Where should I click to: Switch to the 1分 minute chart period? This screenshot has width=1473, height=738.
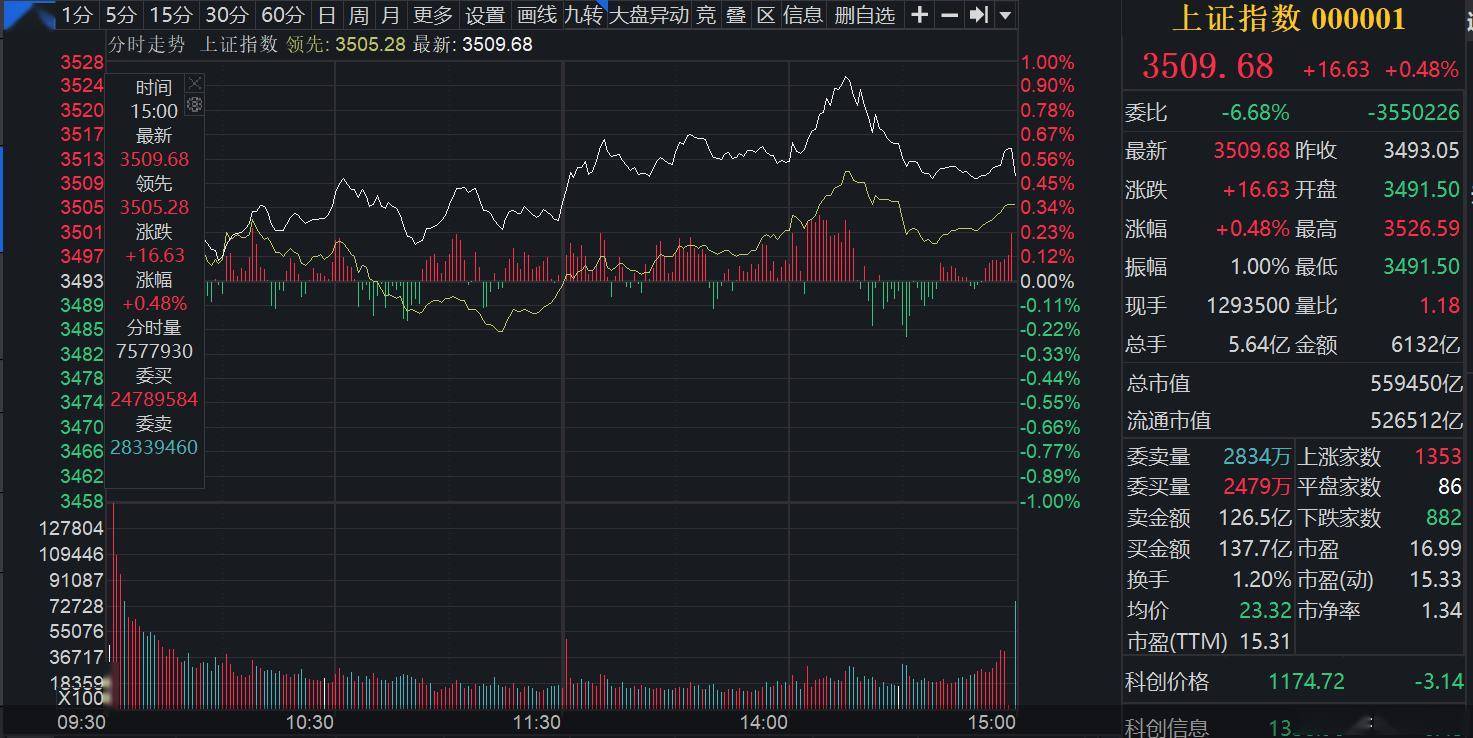point(76,15)
